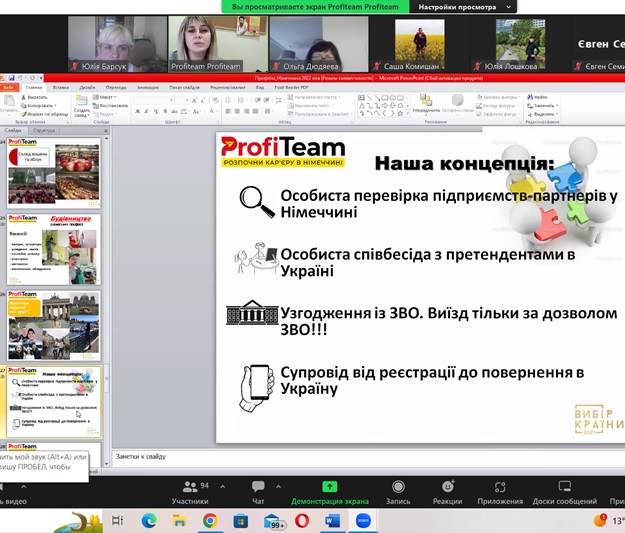Click the Запись record button in Zoom
The width and height of the screenshot is (625, 533).
[x=398, y=492]
